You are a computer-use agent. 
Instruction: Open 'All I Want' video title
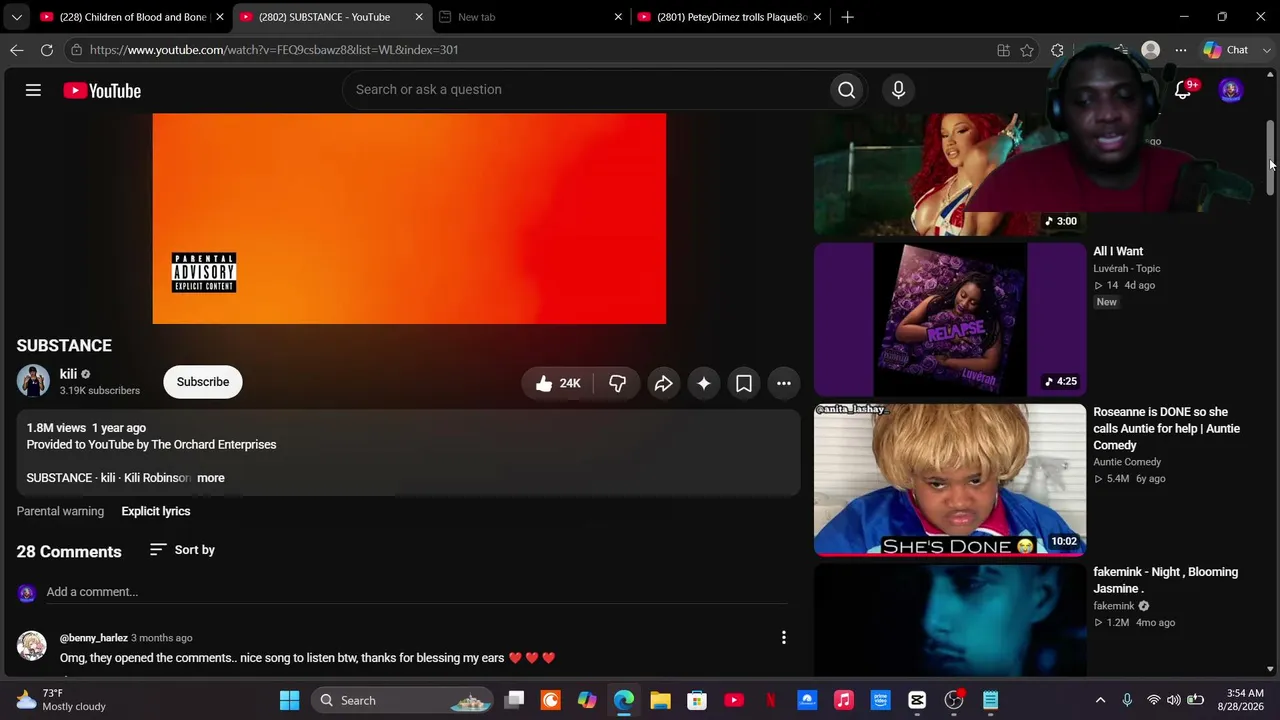click(1118, 251)
